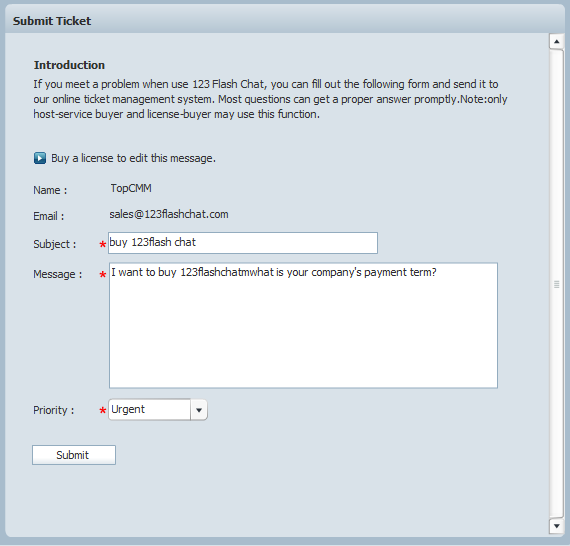Click the red asterisk beside Subject
Image resolution: width=570 pixels, height=546 pixels.
coord(103,244)
